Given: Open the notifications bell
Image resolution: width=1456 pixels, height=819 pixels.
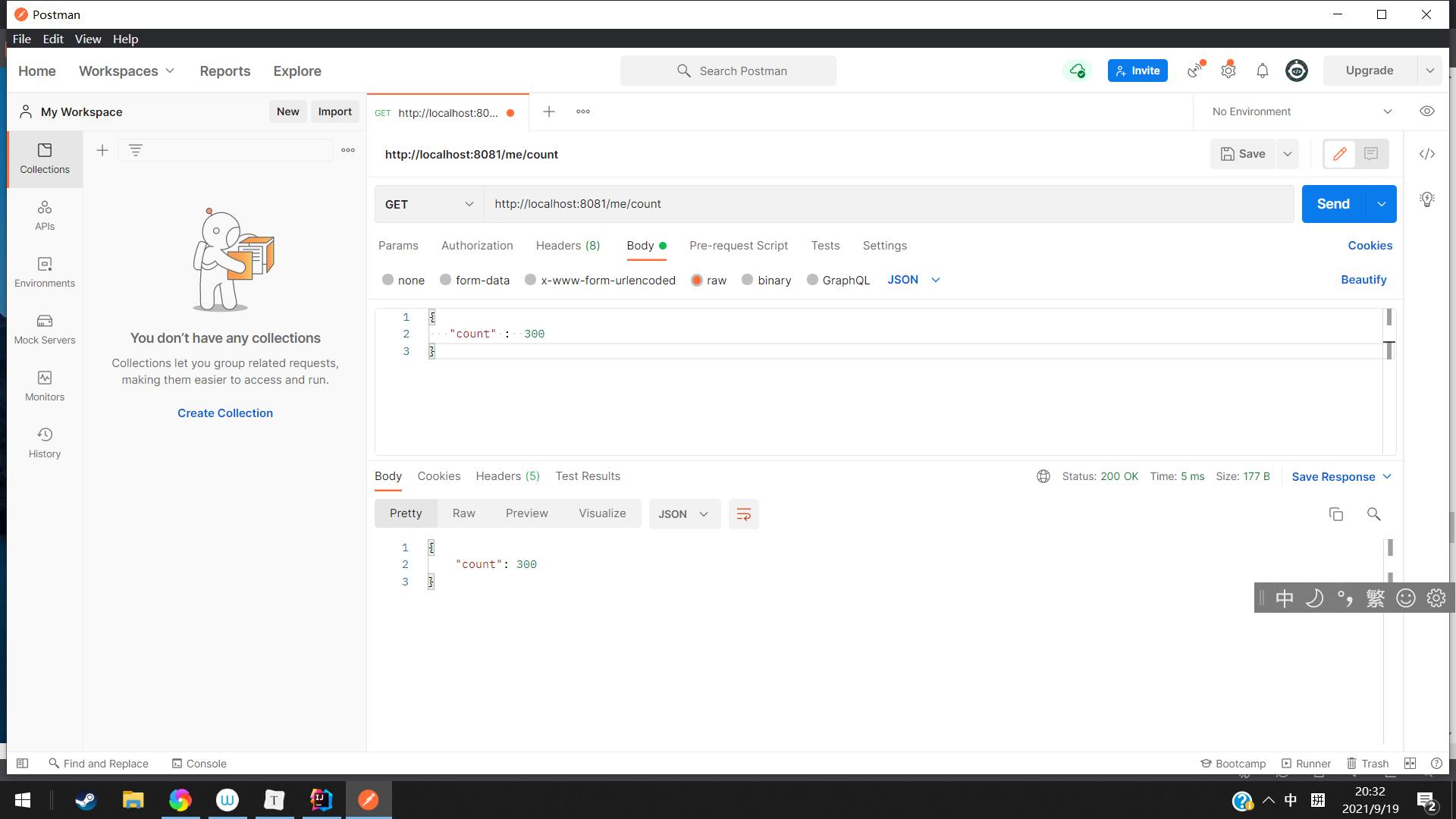Looking at the screenshot, I should pos(1262,71).
